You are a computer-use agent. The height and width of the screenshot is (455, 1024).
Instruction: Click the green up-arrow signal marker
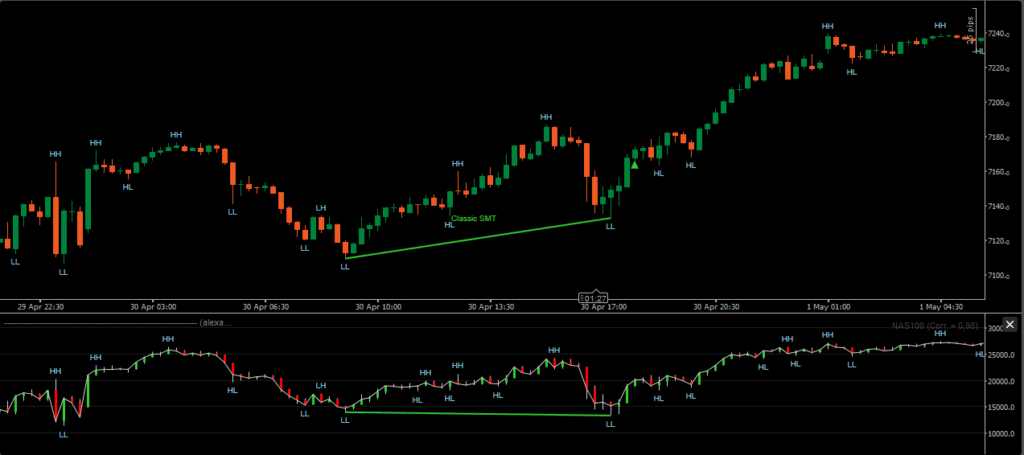point(635,165)
